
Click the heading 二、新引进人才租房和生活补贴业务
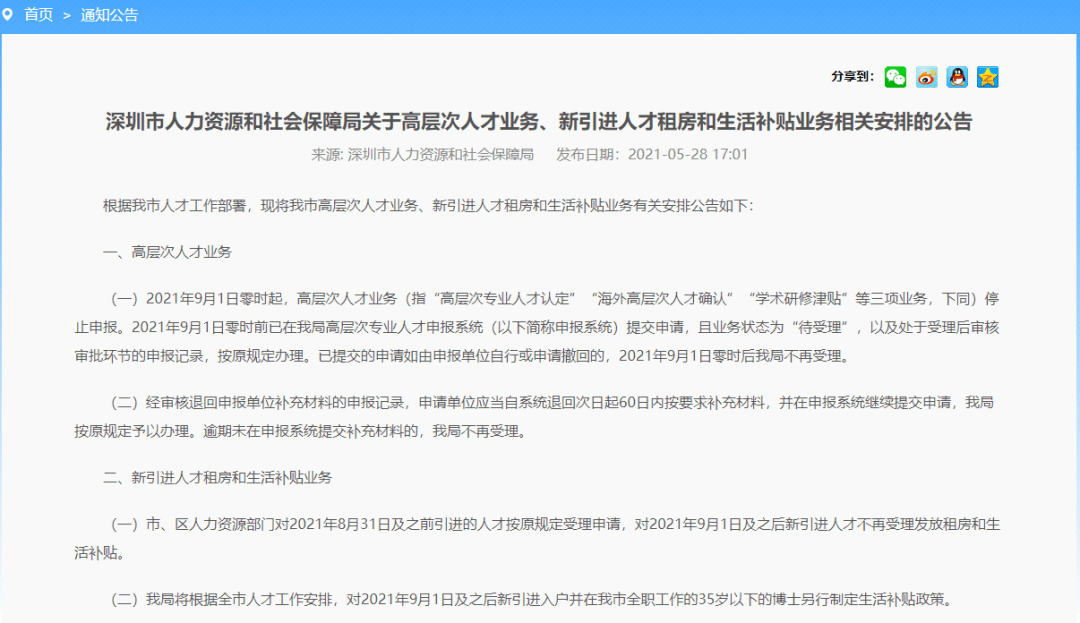click(x=218, y=478)
